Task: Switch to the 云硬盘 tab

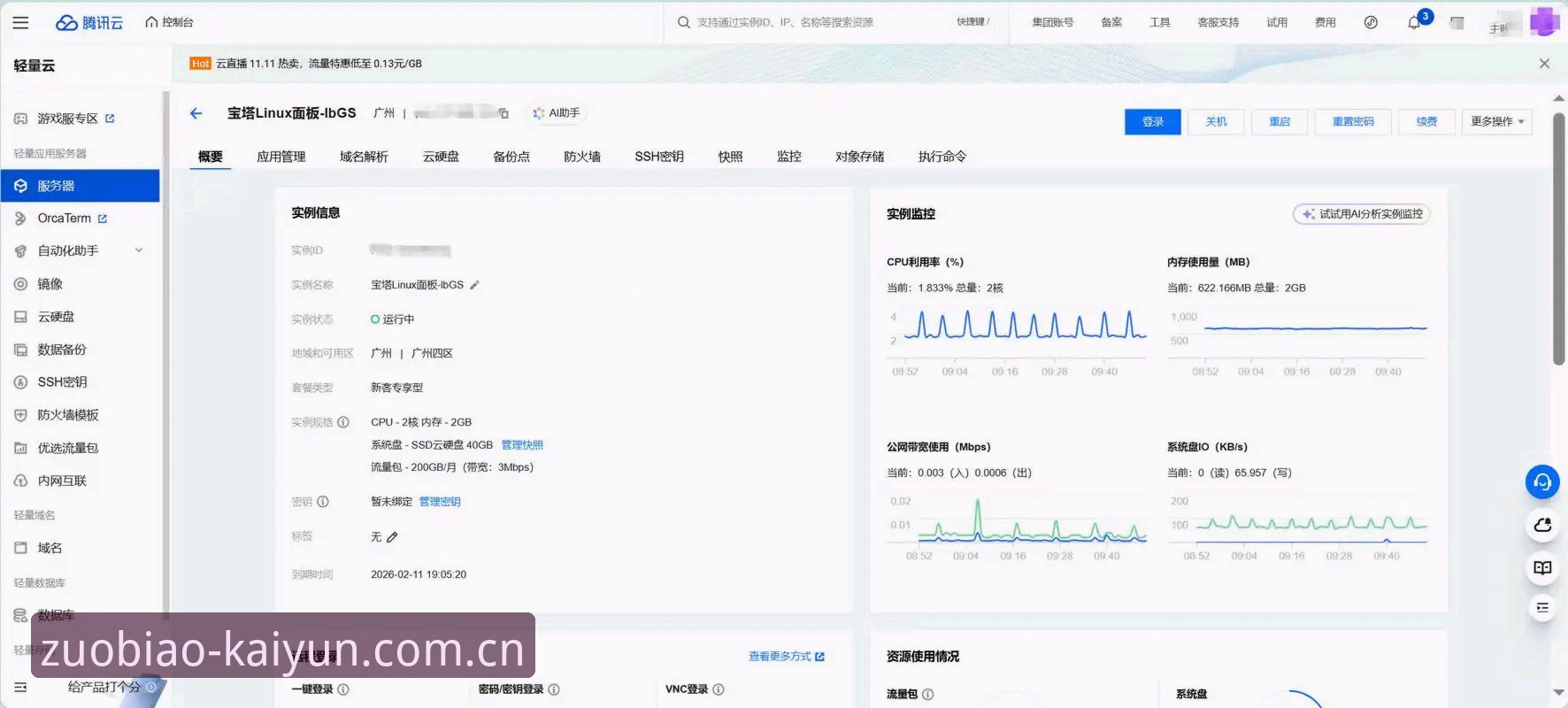Action: click(x=441, y=157)
